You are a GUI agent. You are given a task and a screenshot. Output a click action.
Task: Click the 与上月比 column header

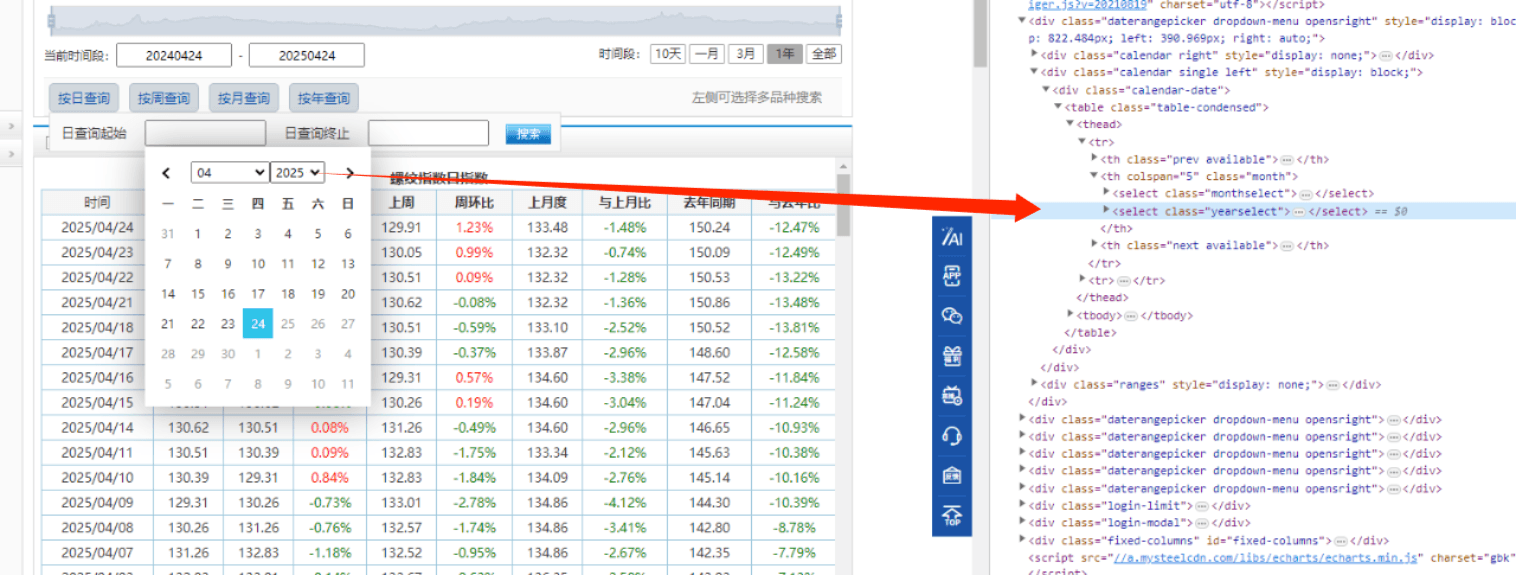tap(623, 202)
